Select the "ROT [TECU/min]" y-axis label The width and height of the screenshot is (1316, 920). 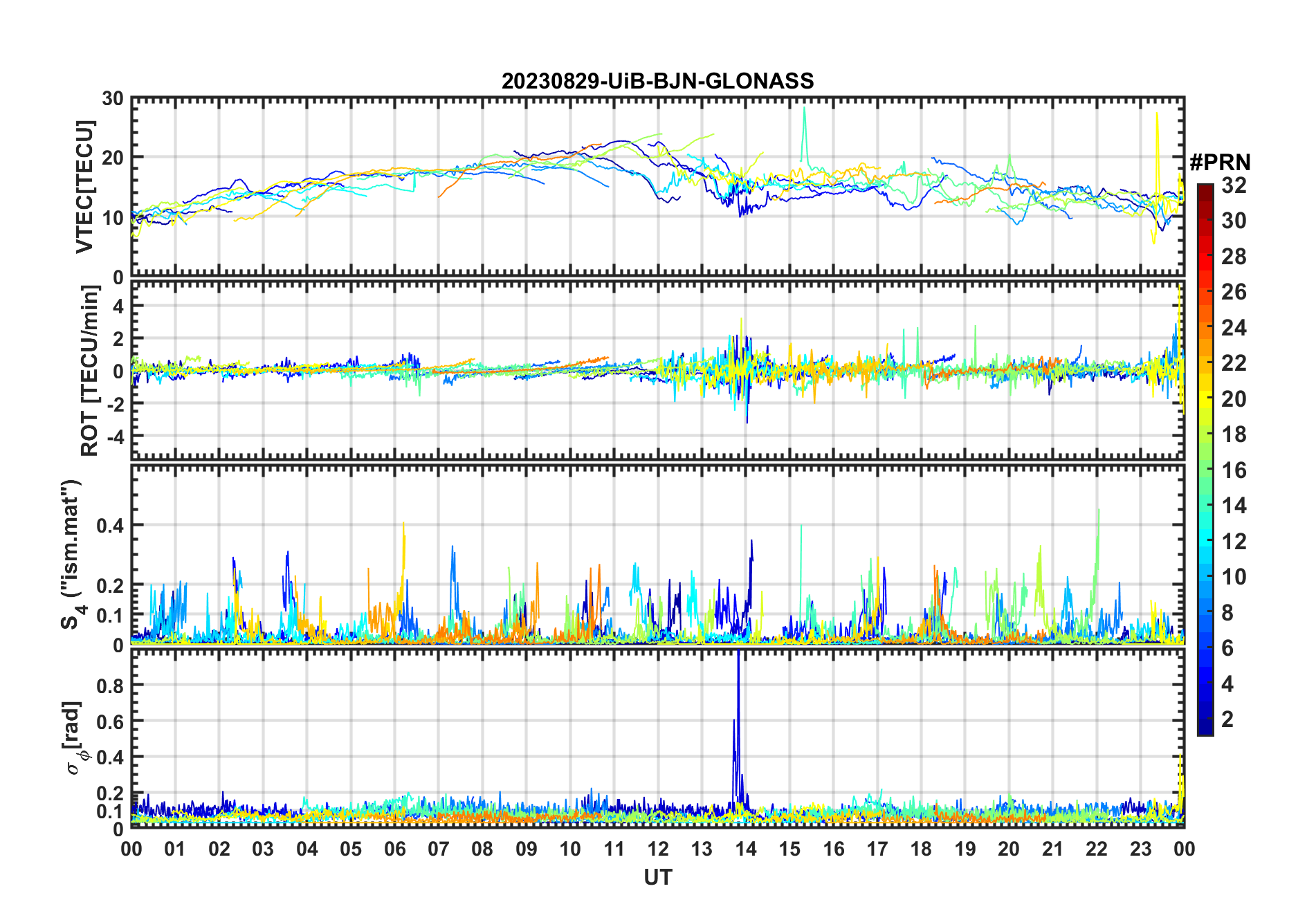click(90, 371)
